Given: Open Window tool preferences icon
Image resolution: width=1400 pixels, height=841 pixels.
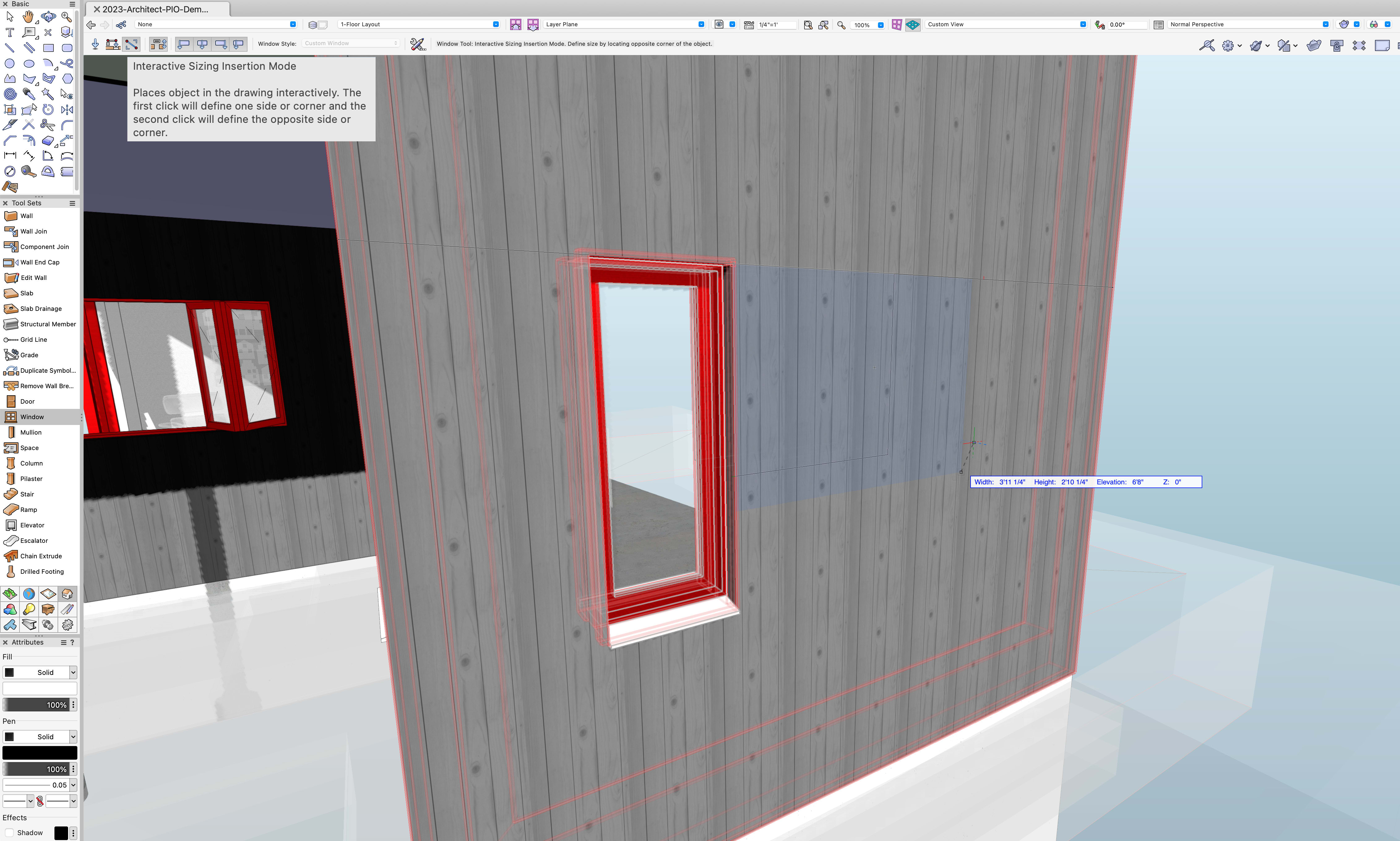Looking at the screenshot, I should pos(418,44).
